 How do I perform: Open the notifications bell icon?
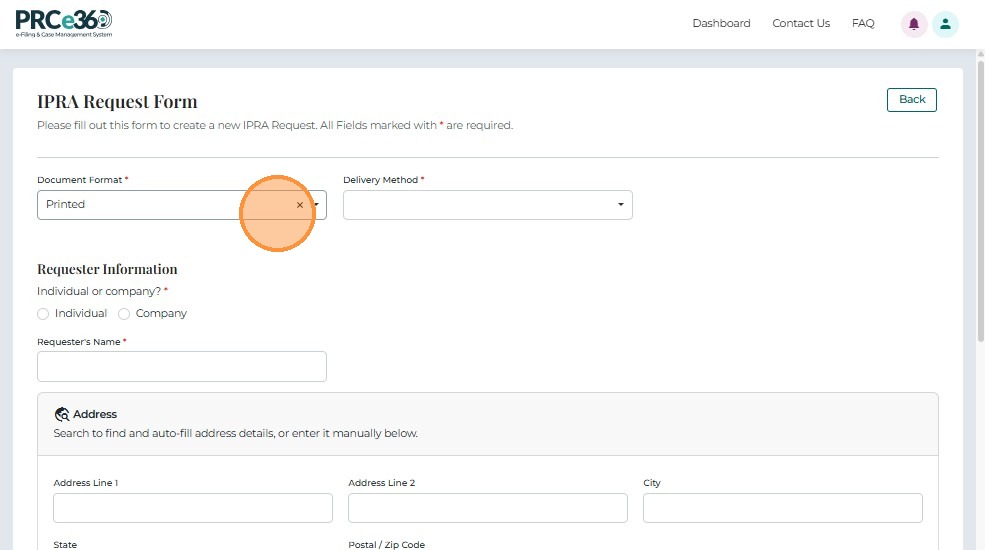click(x=913, y=24)
